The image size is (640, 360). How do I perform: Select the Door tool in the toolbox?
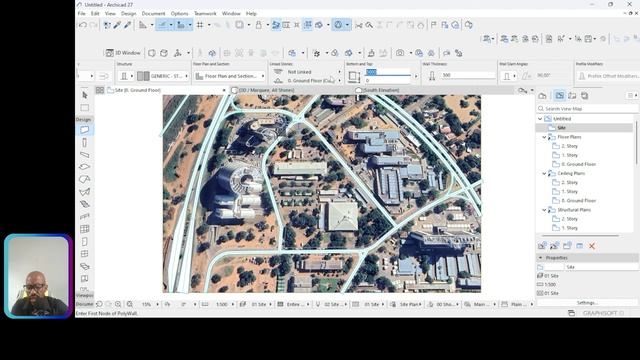(84, 241)
